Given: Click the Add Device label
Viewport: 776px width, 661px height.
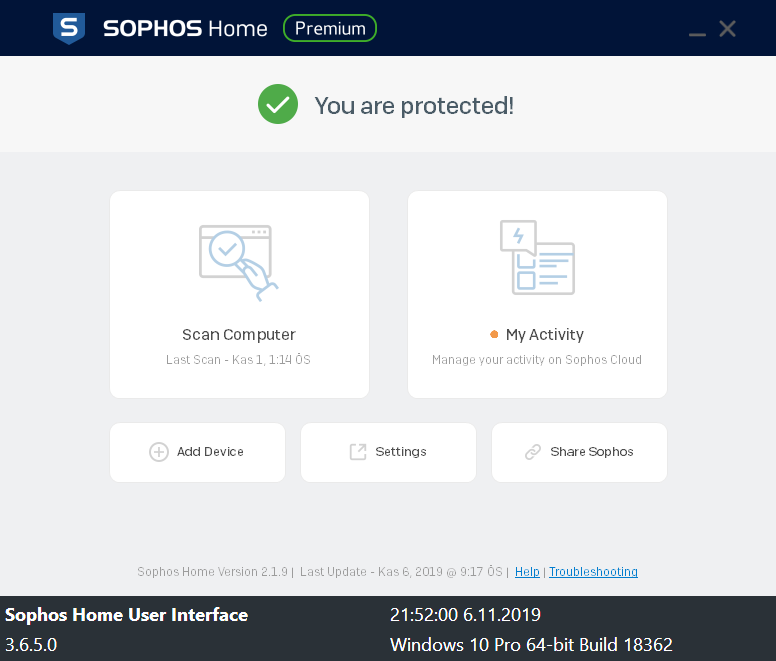Looking at the screenshot, I should [210, 452].
